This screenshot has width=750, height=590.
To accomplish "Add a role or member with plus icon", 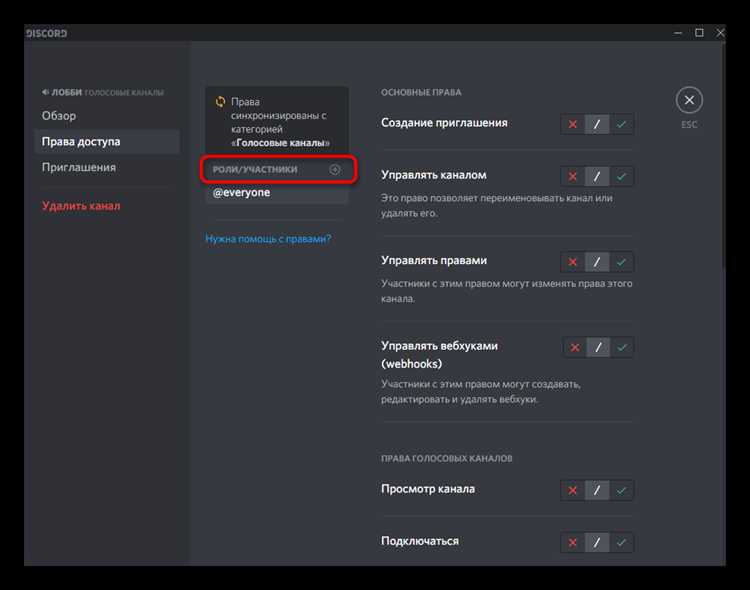I will tap(335, 169).
